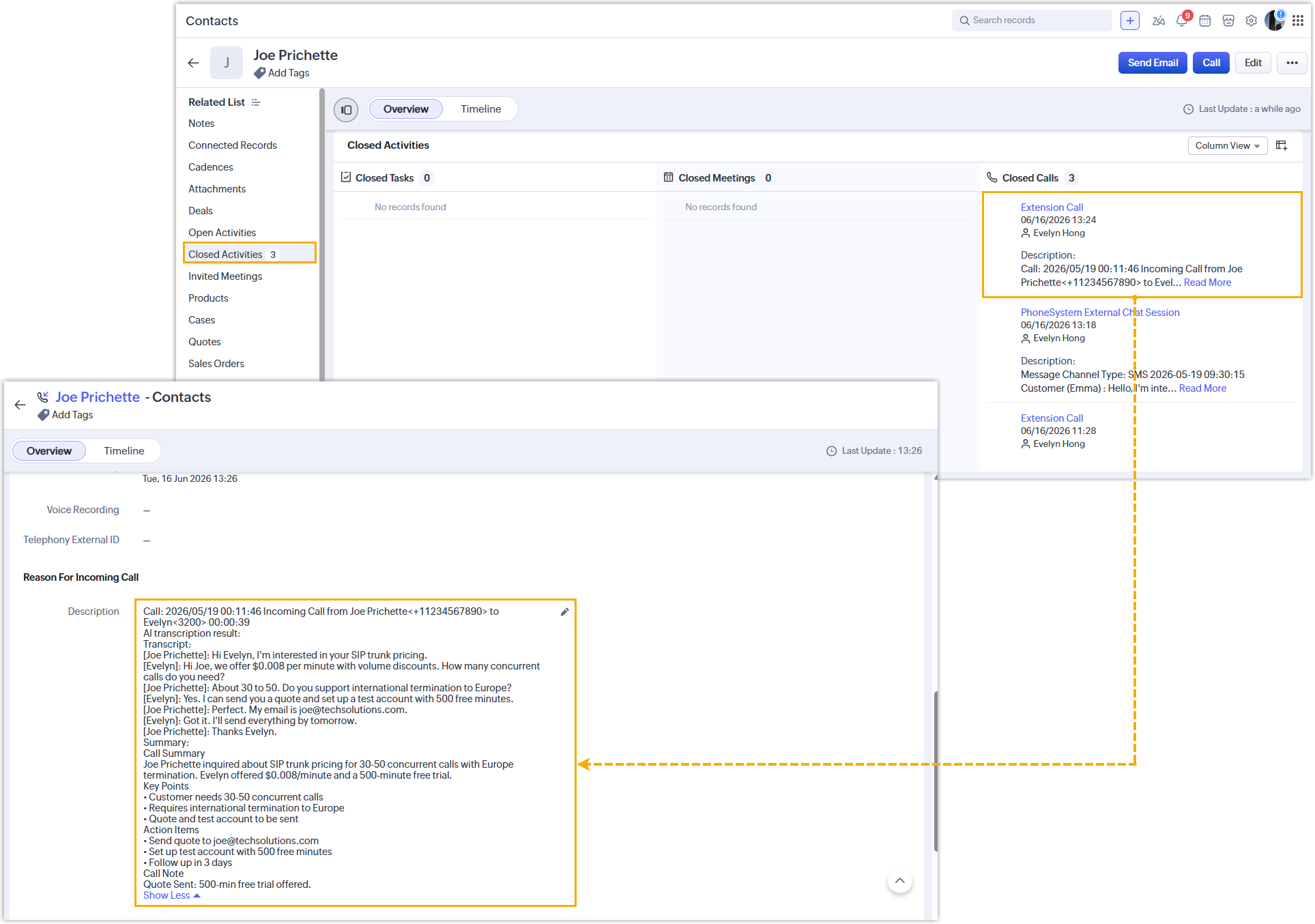This screenshot has width=1315, height=924.
Task: Open Products in Related List
Action: (x=208, y=298)
